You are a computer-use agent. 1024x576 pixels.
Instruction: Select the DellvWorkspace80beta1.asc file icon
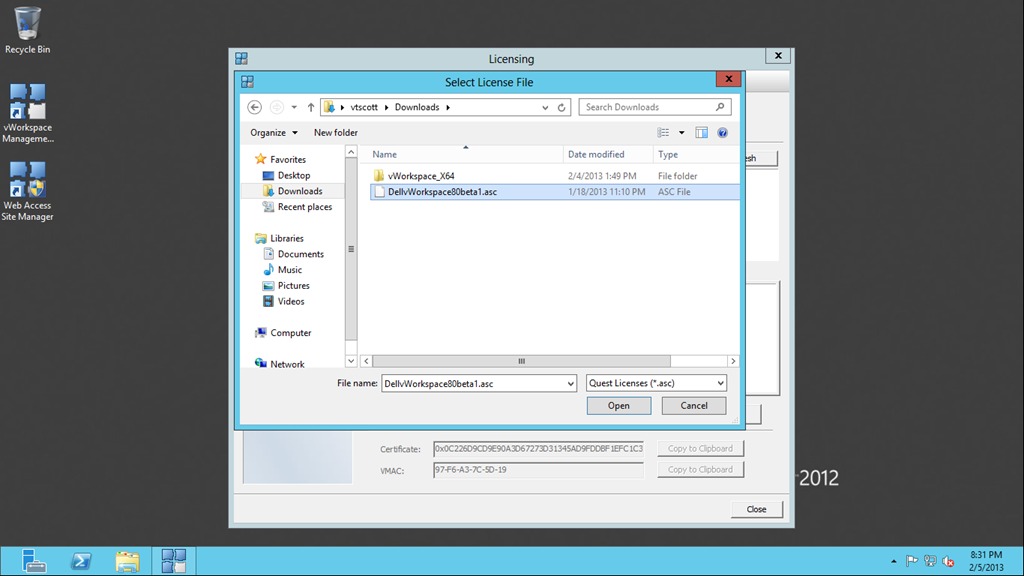click(x=379, y=192)
